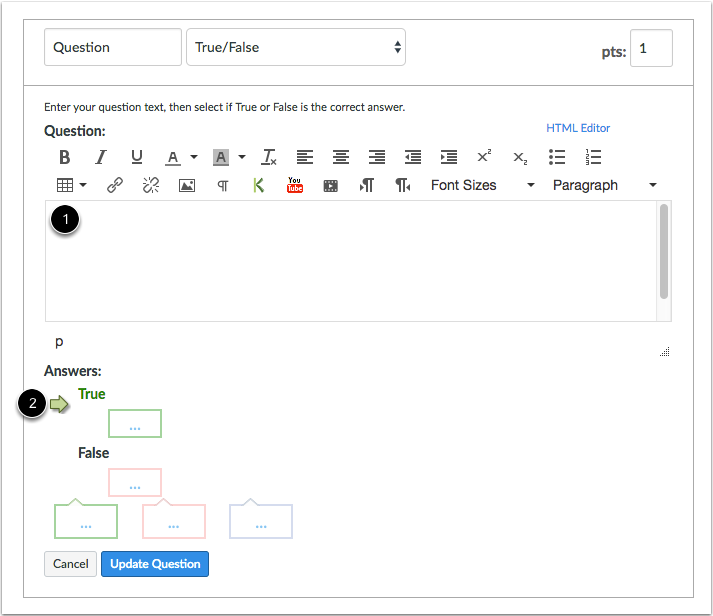Open the True/False question type dropdown
This screenshot has height=616, width=713.
tap(295, 47)
